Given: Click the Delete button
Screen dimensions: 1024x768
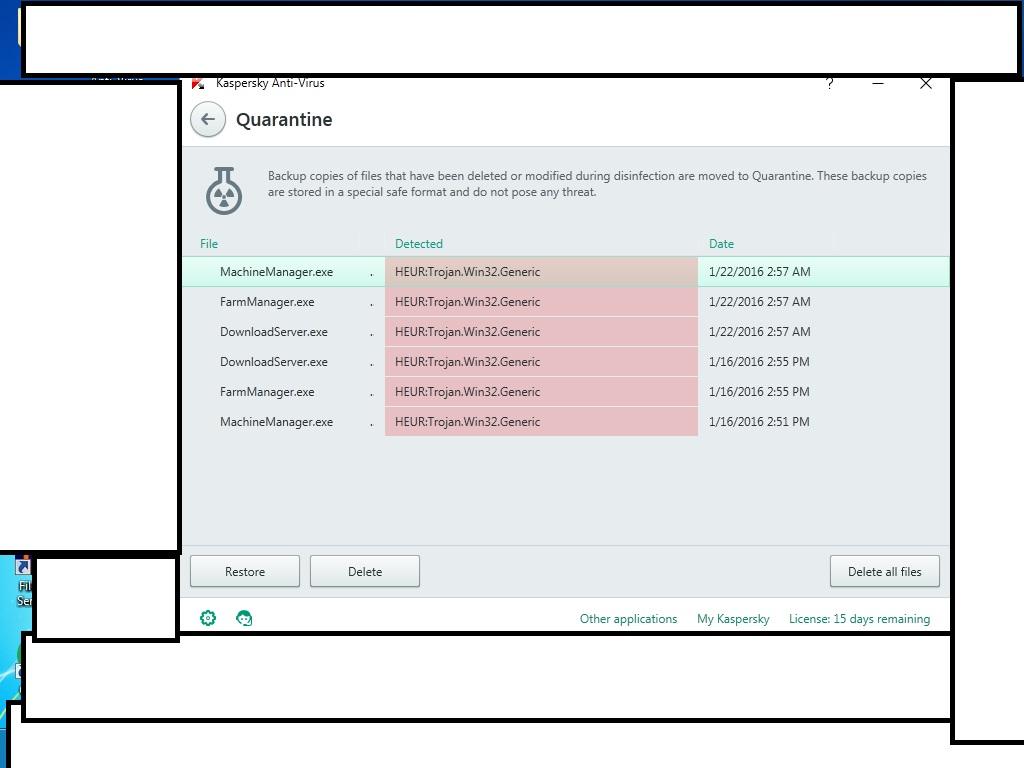Looking at the screenshot, I should coord(365,571).
